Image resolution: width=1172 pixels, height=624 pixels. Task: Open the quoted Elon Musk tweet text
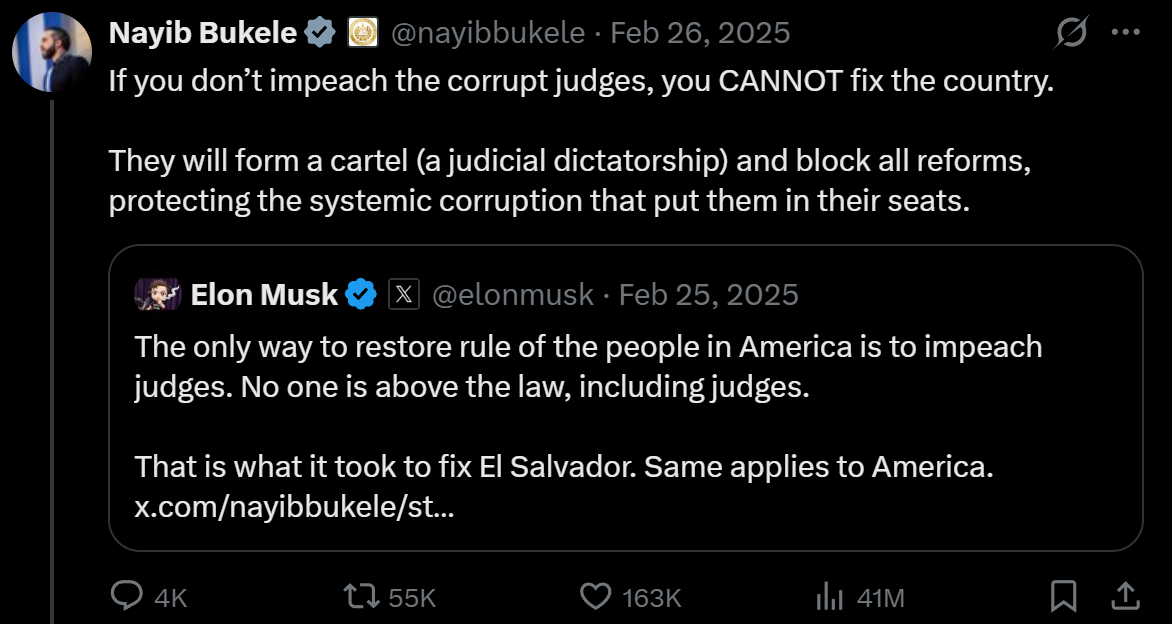coord(588,366)
